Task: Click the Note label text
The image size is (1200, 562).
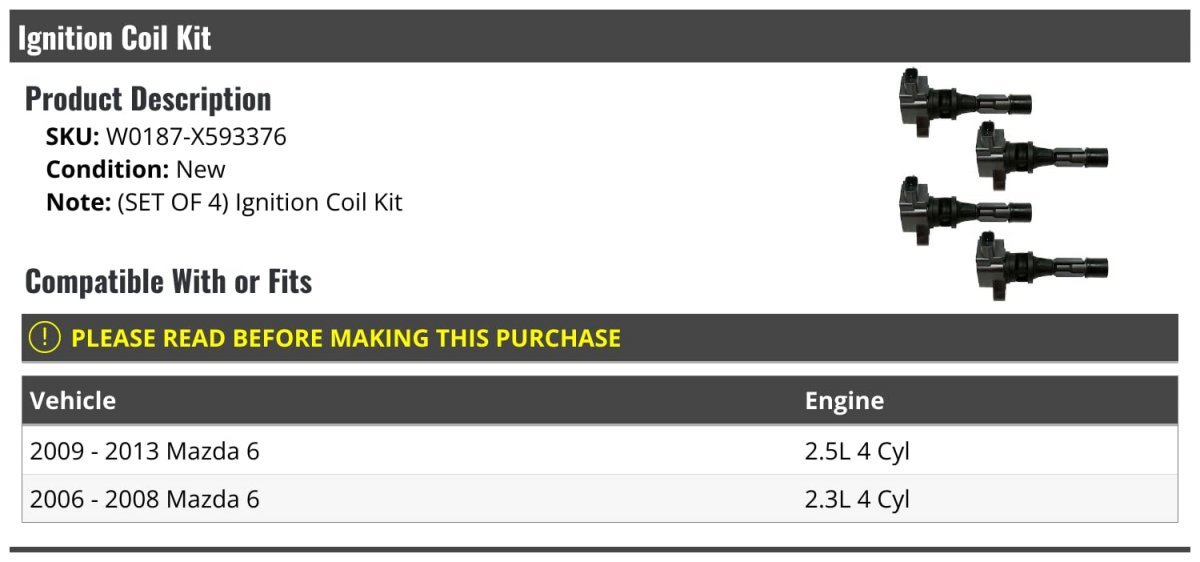Action: tap(78, 202)
